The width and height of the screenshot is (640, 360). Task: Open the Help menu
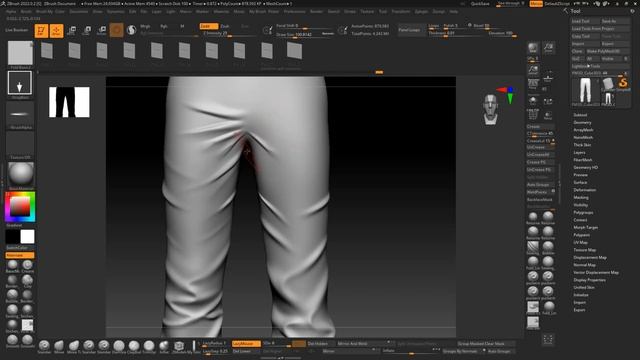(453, 11)
